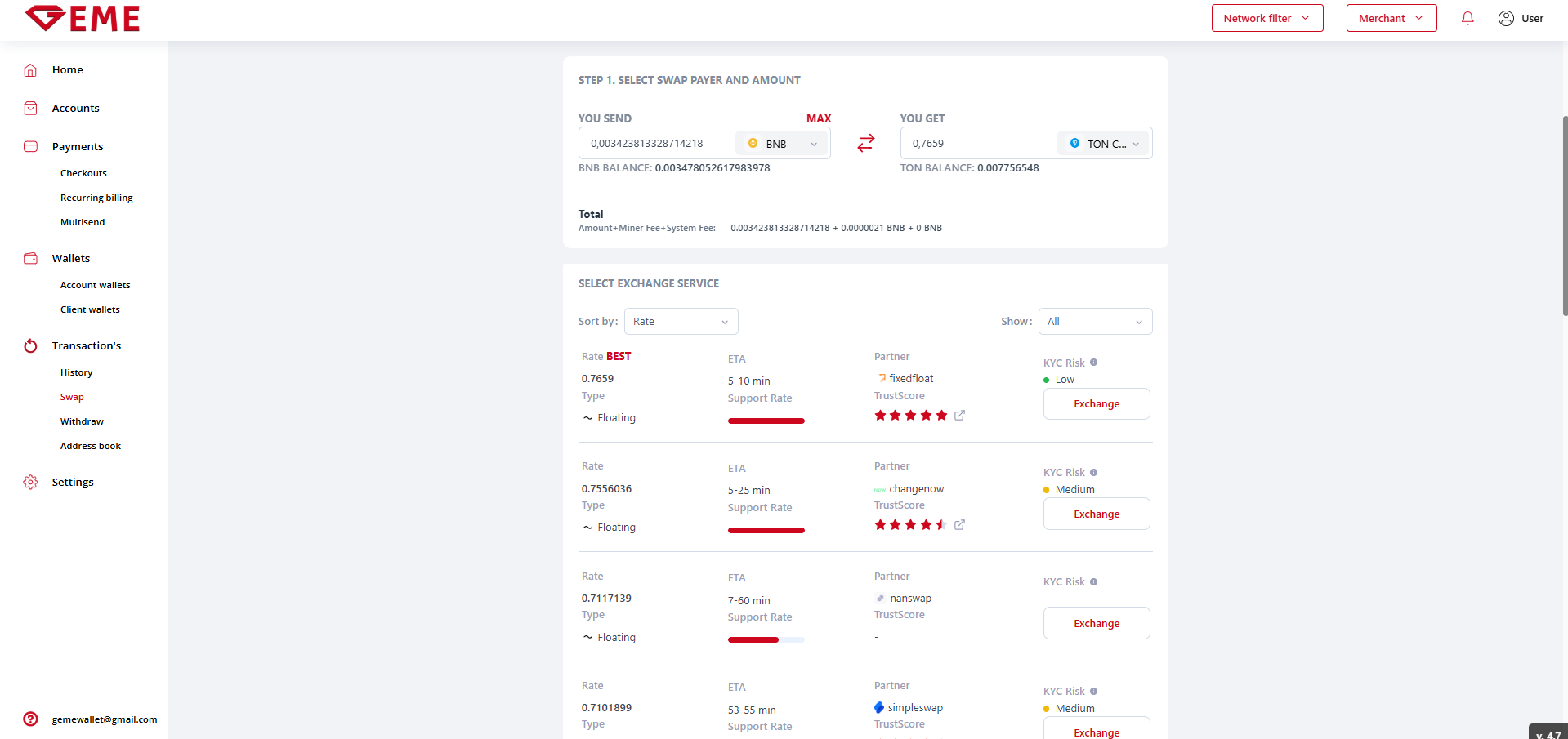1568x739 pixels.
Task: Click the swap direction arrows icon
Action: coord(865,143)
